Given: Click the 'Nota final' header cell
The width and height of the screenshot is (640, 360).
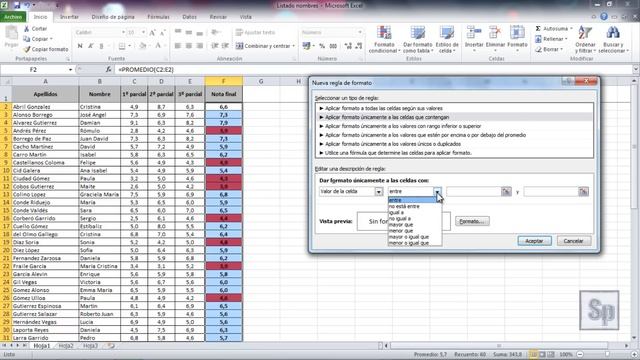Looking at the screenshot, I should tap(224, 94).
